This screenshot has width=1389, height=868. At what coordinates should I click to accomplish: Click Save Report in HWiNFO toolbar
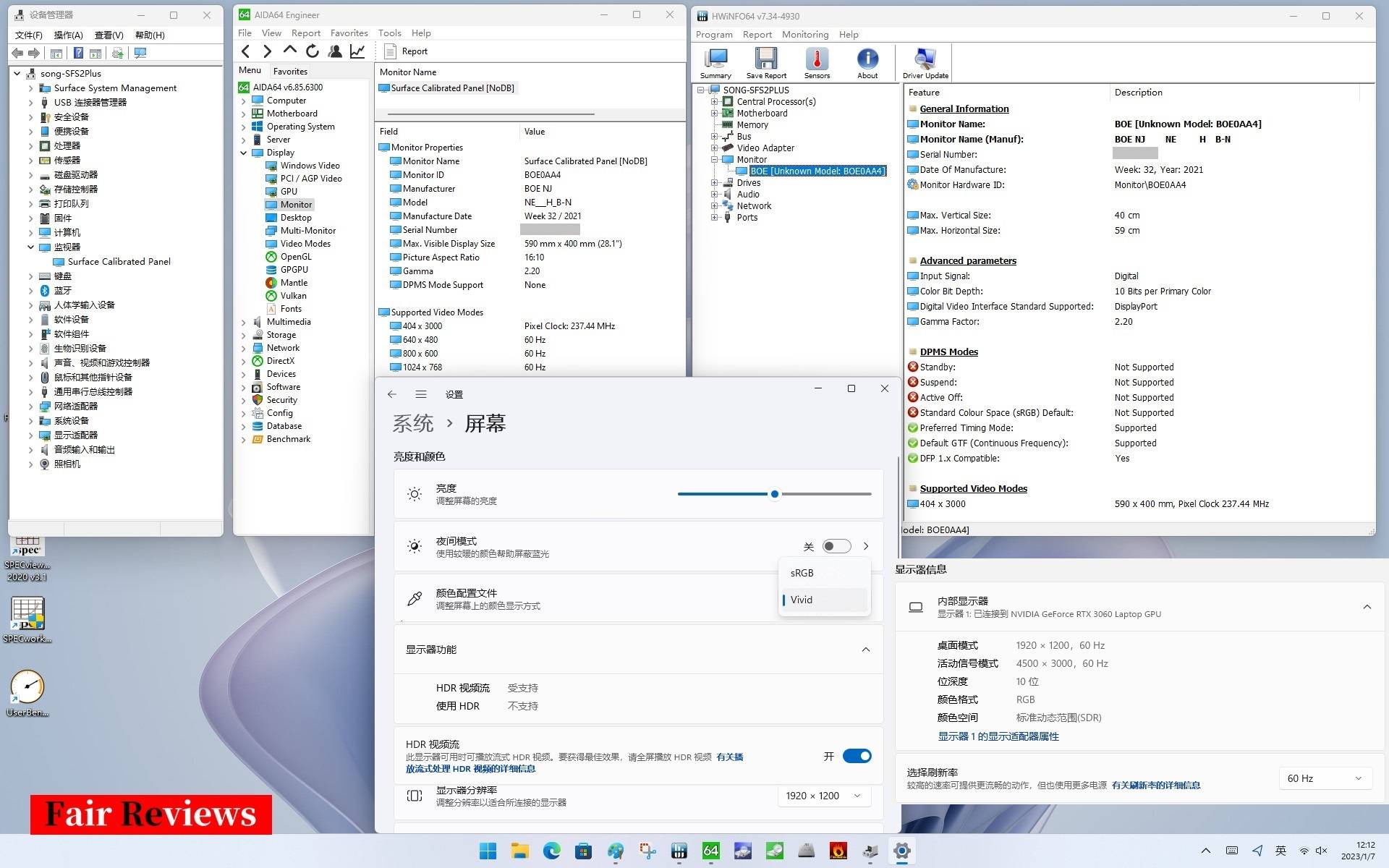[x=765, y=61]
